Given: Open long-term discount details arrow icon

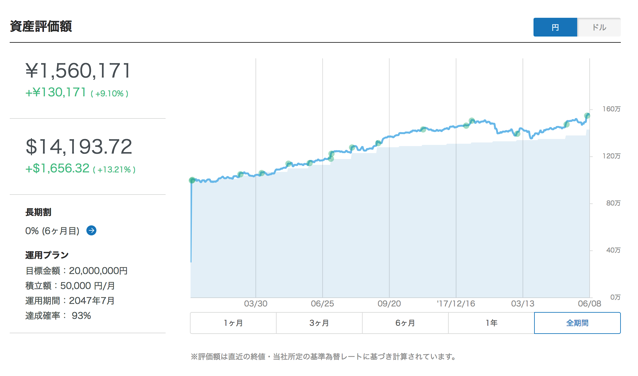Looking at the screenshot, I should tap(92, 230).
